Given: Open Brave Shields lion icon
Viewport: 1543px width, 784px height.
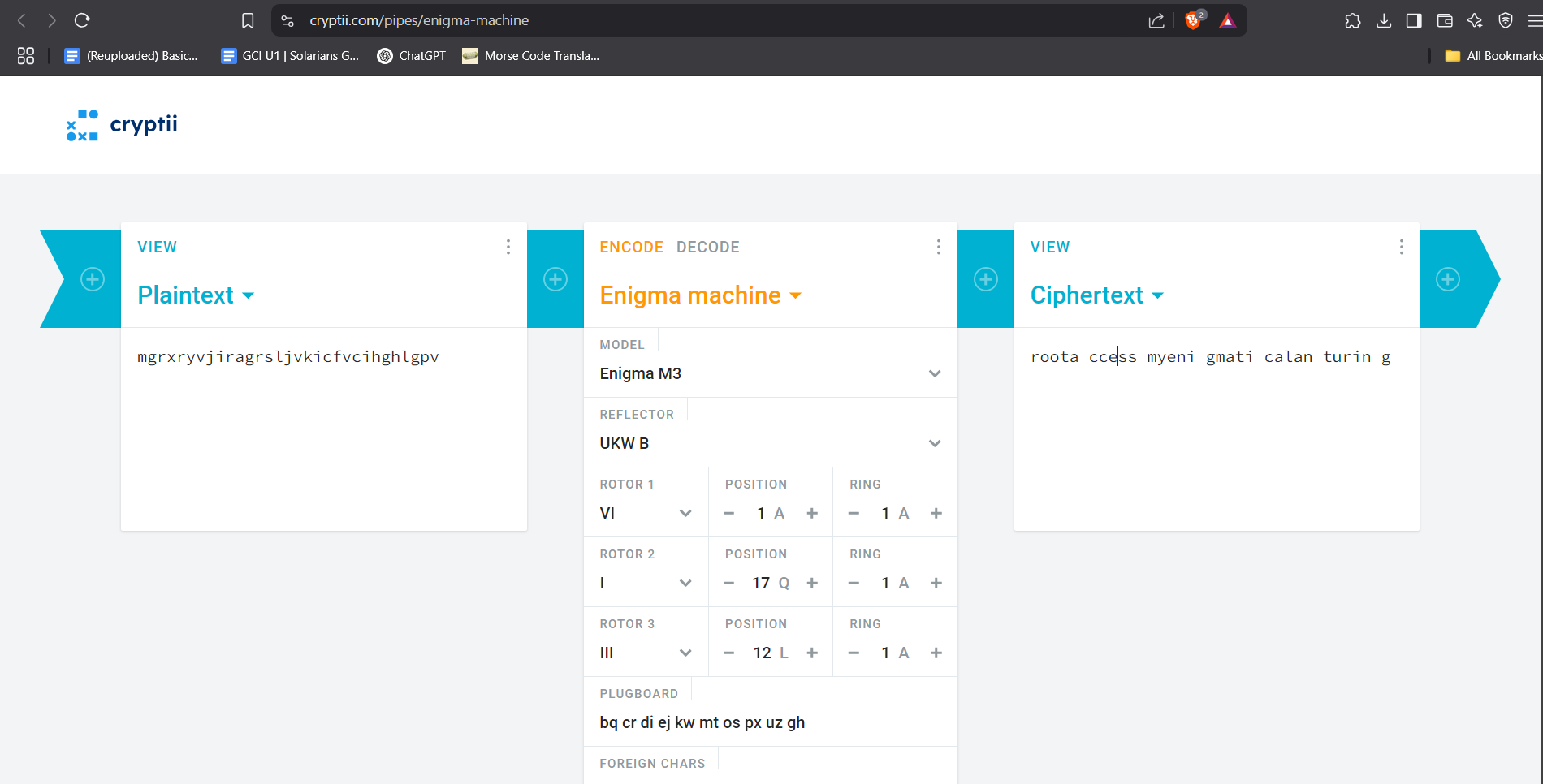Looking at the screenshot, I should (x=1194, y=20).
